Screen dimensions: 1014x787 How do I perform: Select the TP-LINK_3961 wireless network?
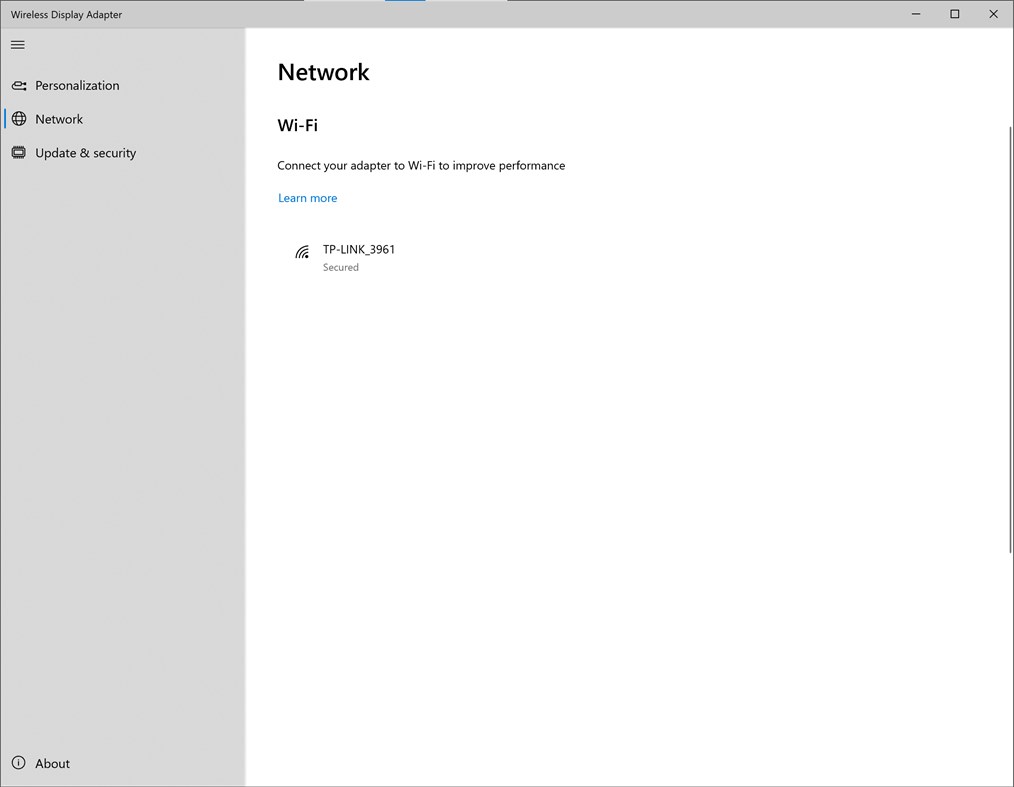coord(358,249)
